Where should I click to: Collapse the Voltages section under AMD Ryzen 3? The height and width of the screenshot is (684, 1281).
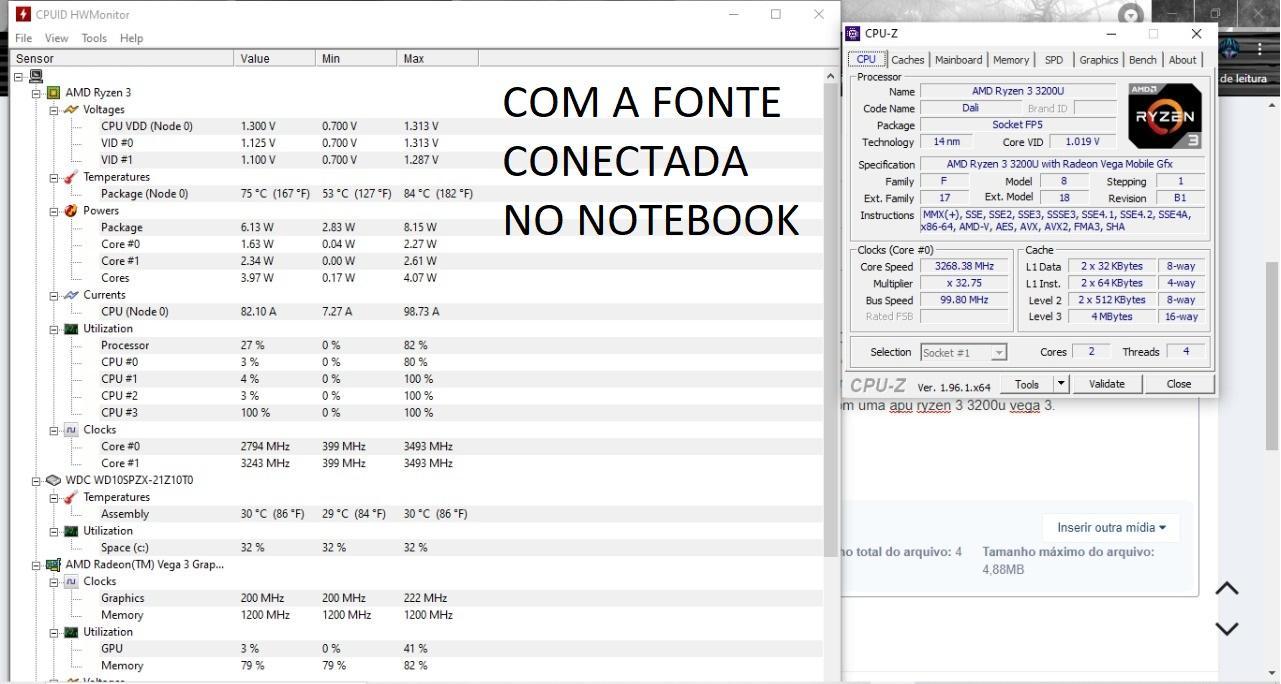54,110
